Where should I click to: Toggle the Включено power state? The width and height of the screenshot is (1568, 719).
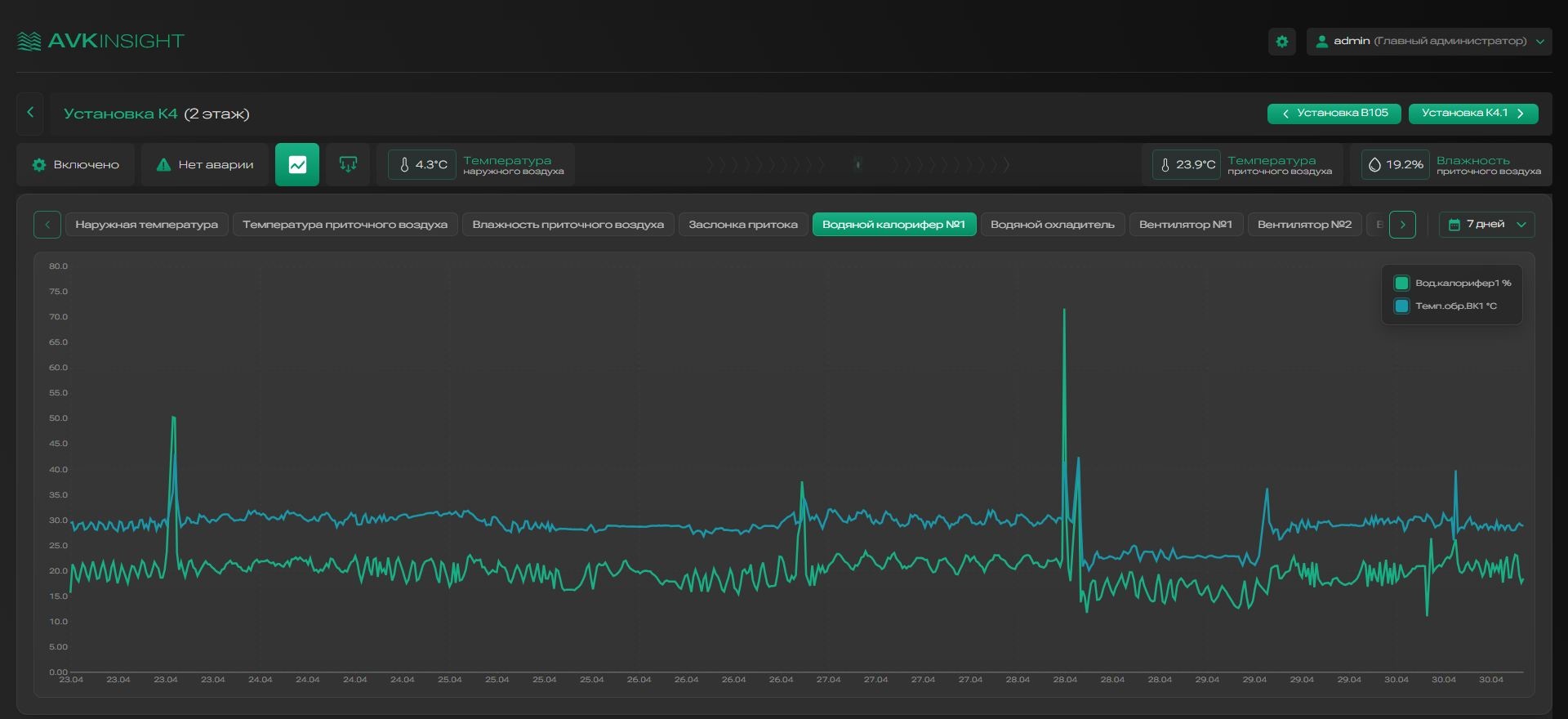coord(75,165)
